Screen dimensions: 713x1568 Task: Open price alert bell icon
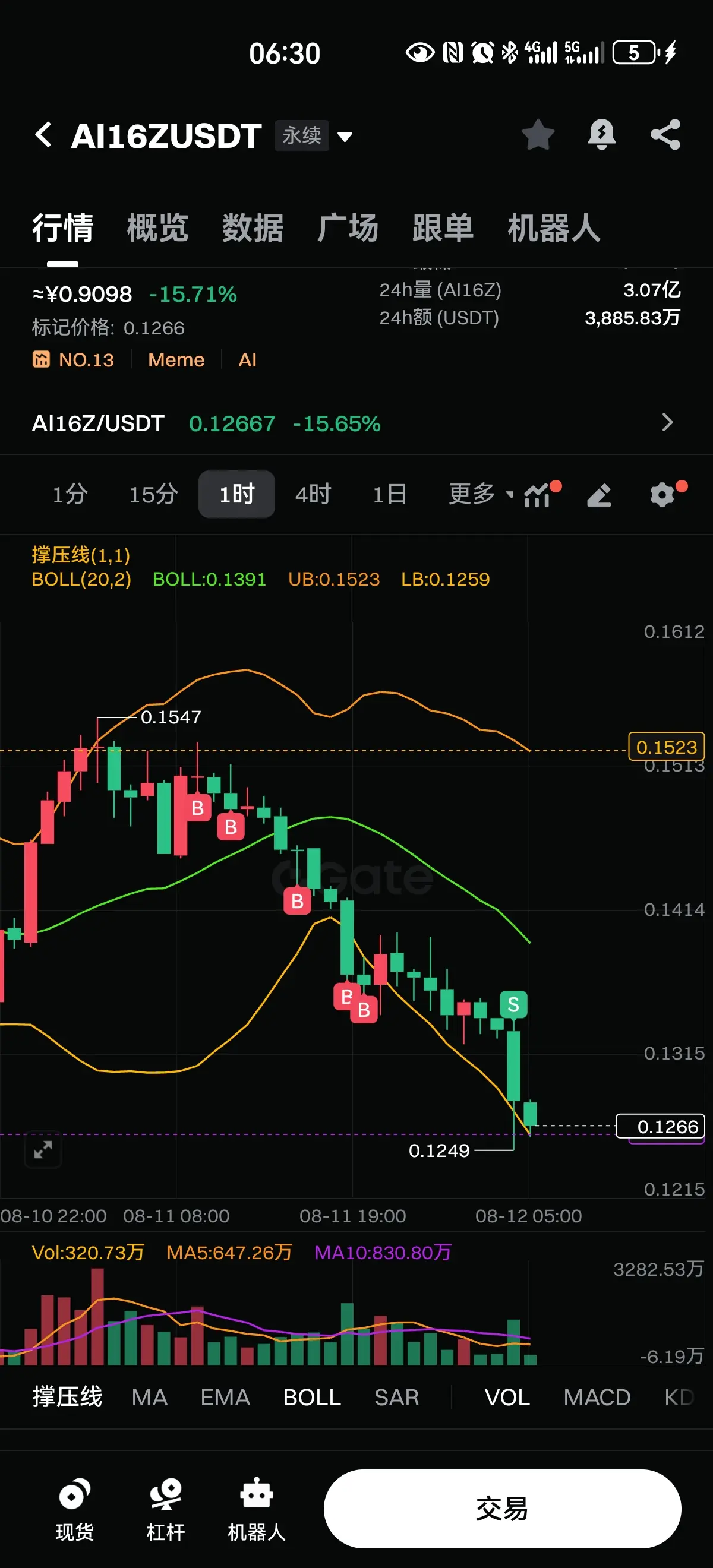[601, 134]
